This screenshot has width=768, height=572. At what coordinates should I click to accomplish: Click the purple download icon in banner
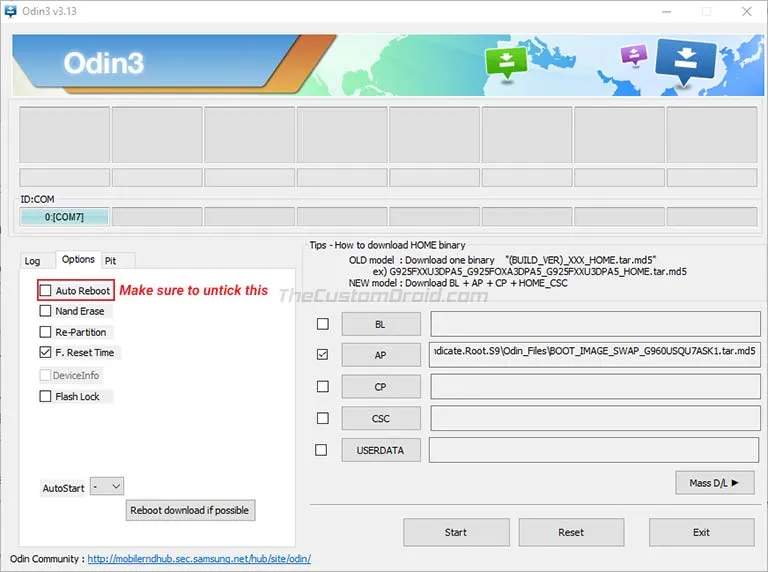click(634, 54)
